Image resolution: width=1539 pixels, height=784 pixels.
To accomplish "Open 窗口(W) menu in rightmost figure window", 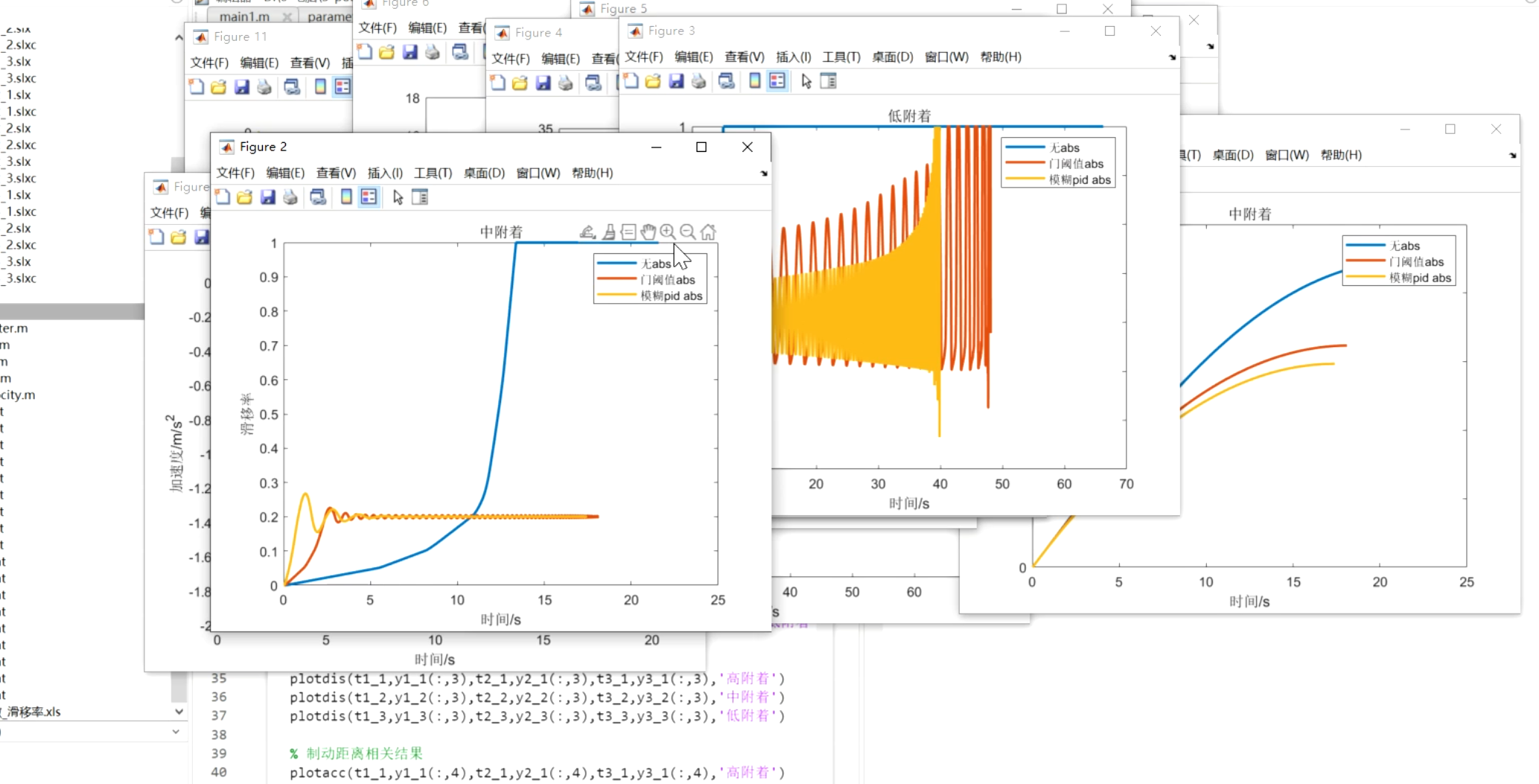I will (x=1287, y=155).
